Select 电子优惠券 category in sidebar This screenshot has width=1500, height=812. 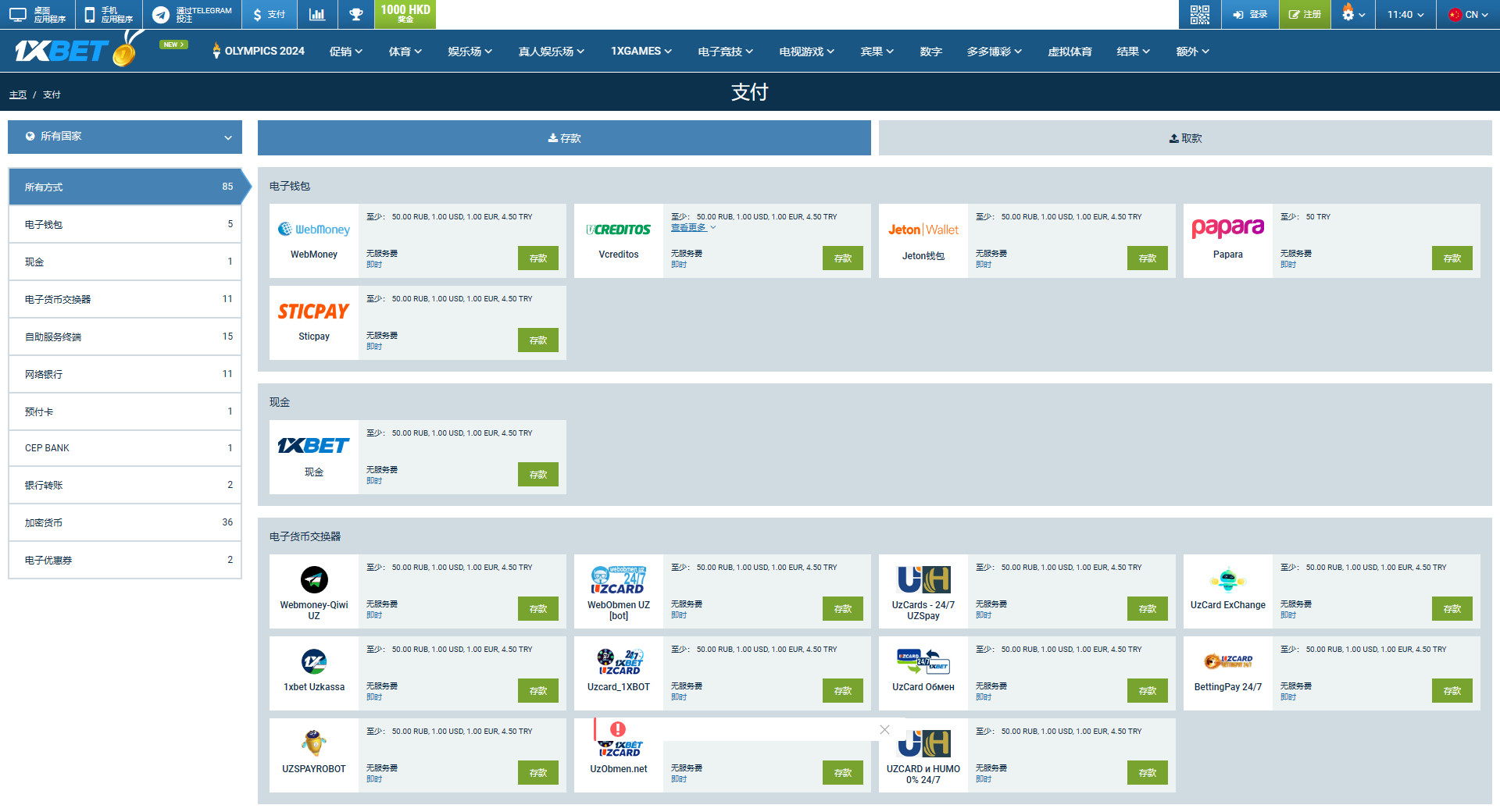click(125, 560)
